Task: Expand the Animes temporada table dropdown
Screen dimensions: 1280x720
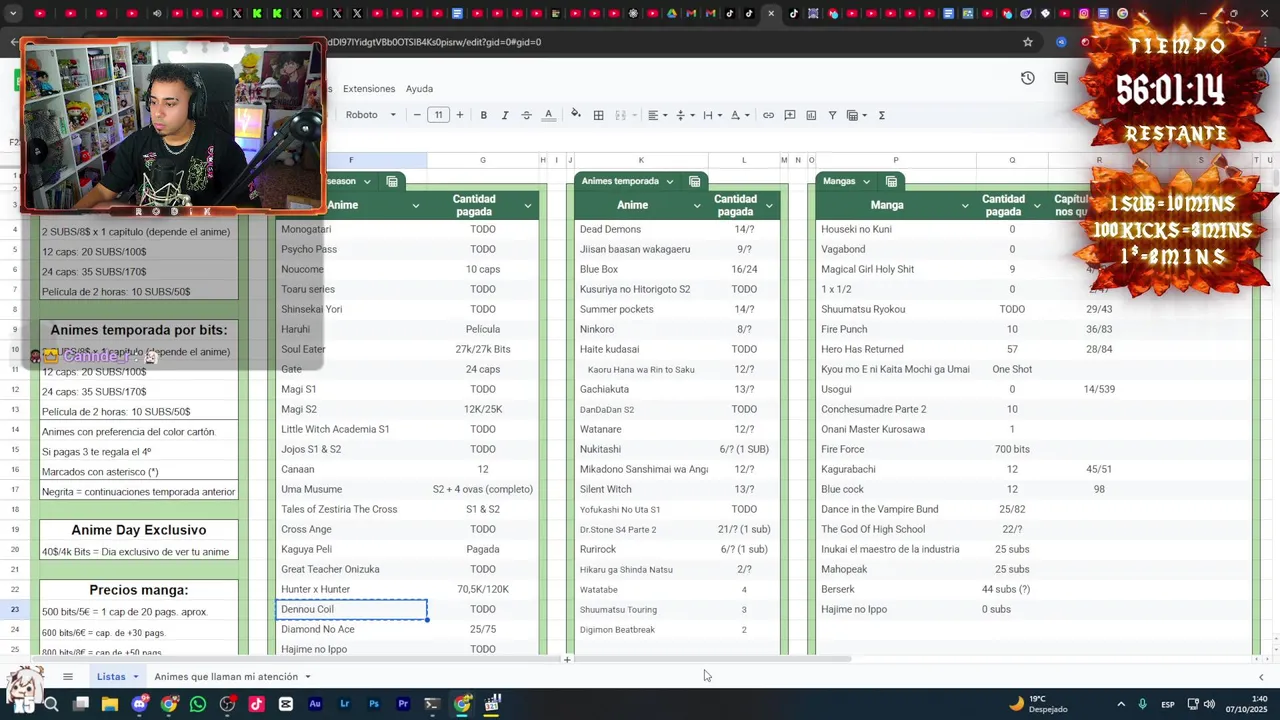Action: (x=669, y=181)
